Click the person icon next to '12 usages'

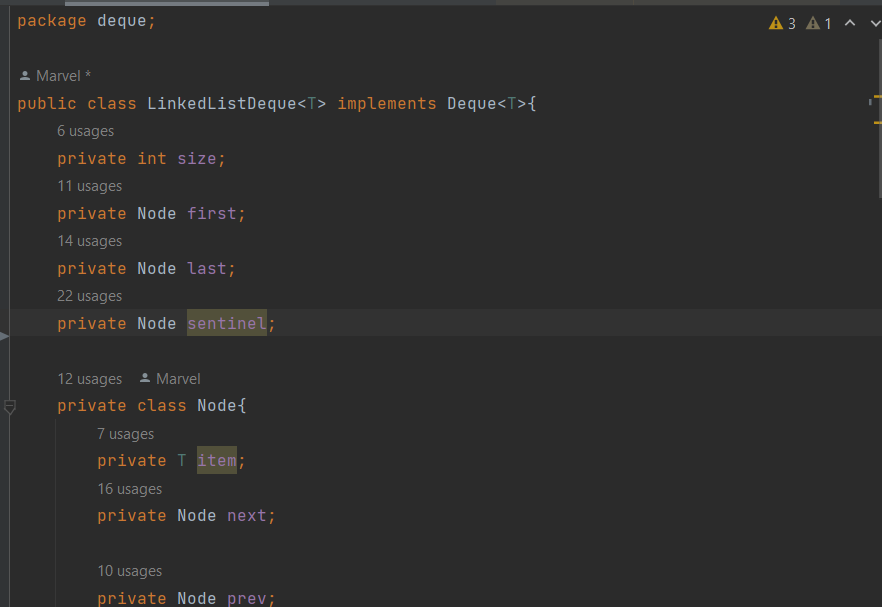pos(145,379)
